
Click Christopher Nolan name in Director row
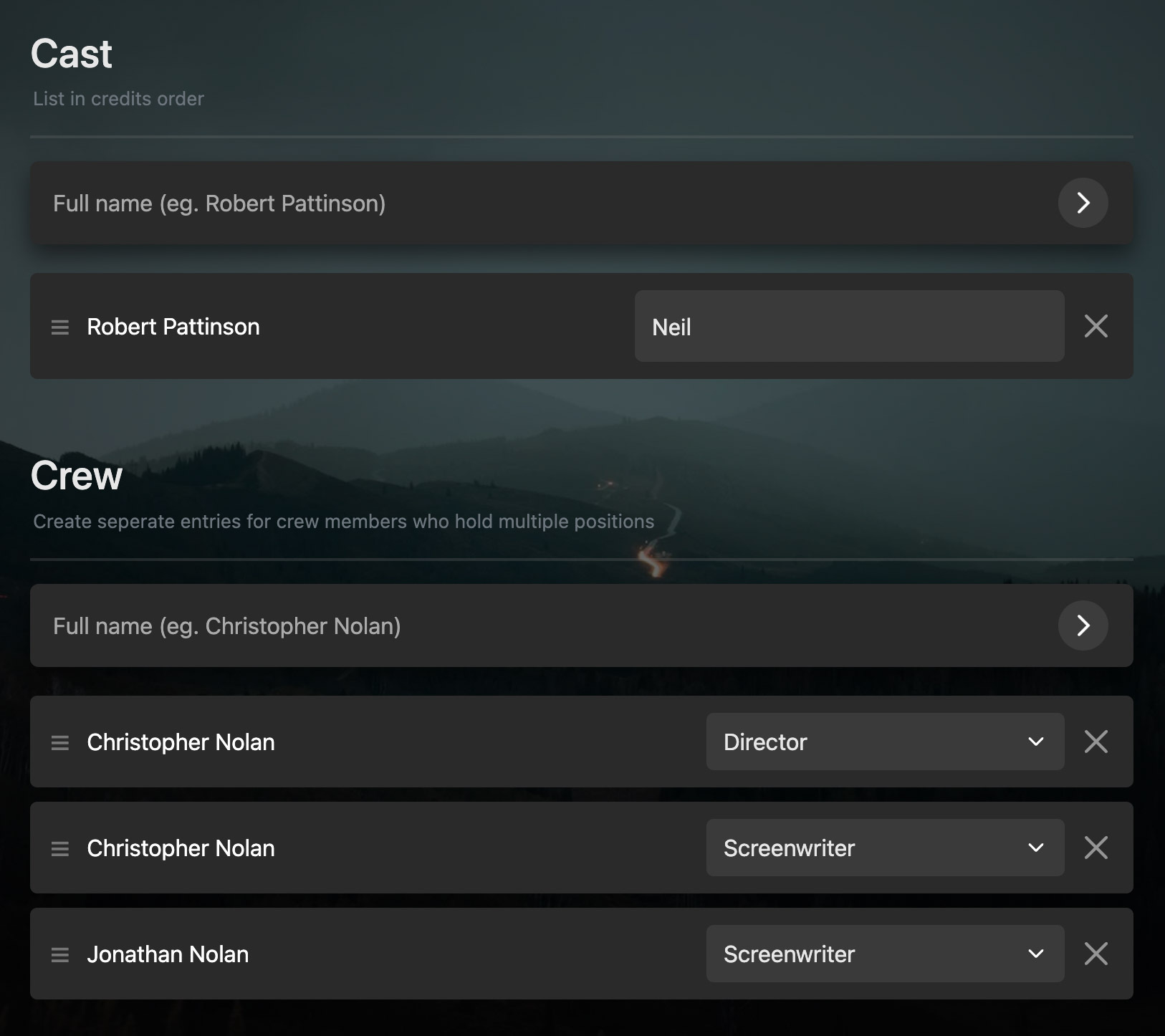181,742
